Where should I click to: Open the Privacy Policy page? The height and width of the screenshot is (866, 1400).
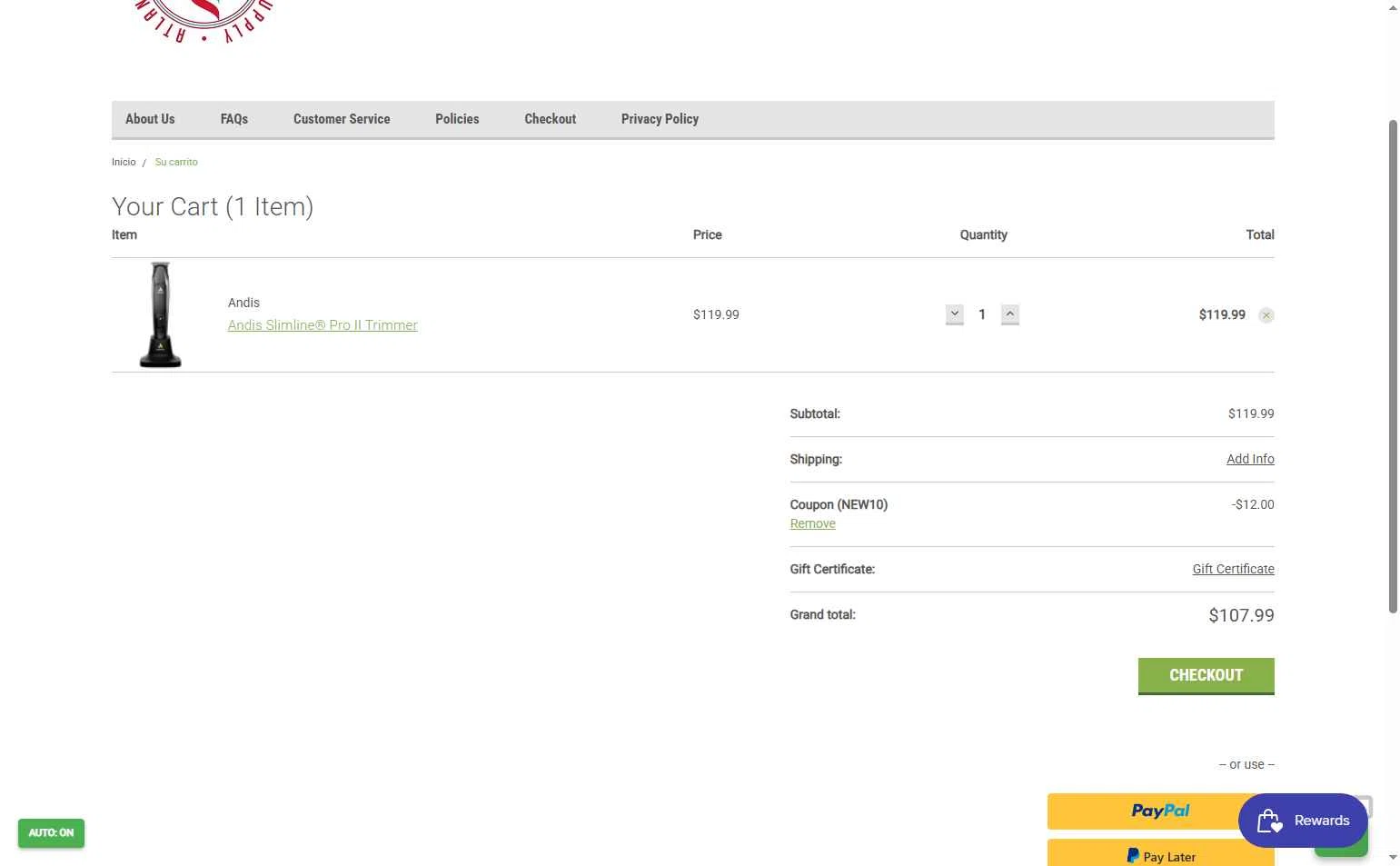click(x=660, y=119)
